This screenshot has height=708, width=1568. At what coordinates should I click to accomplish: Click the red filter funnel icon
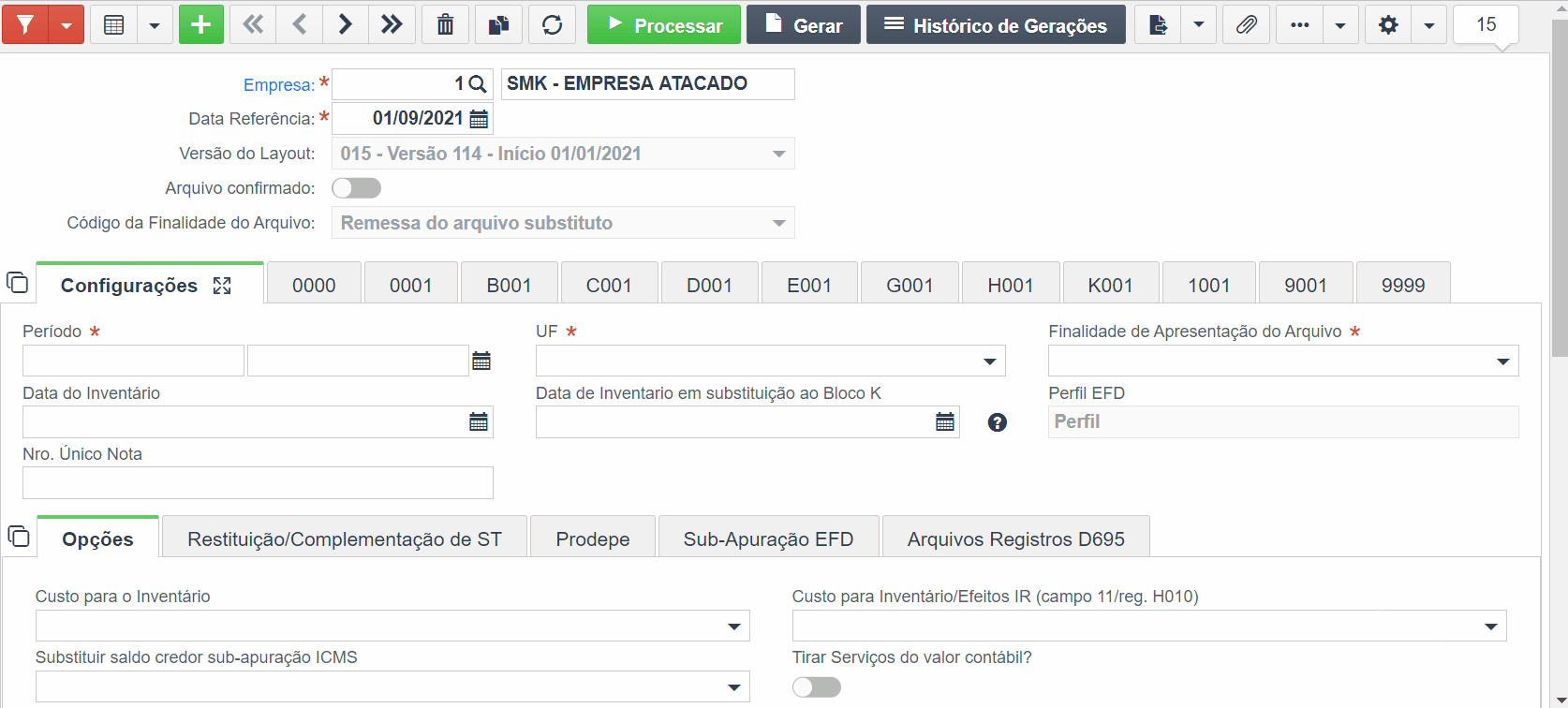click(25, 24)
